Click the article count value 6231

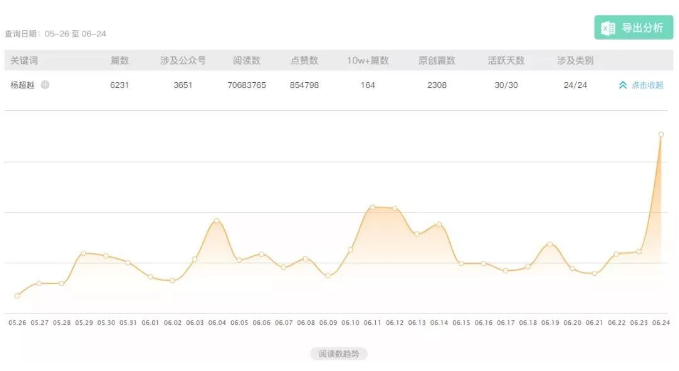pos(120,85)
